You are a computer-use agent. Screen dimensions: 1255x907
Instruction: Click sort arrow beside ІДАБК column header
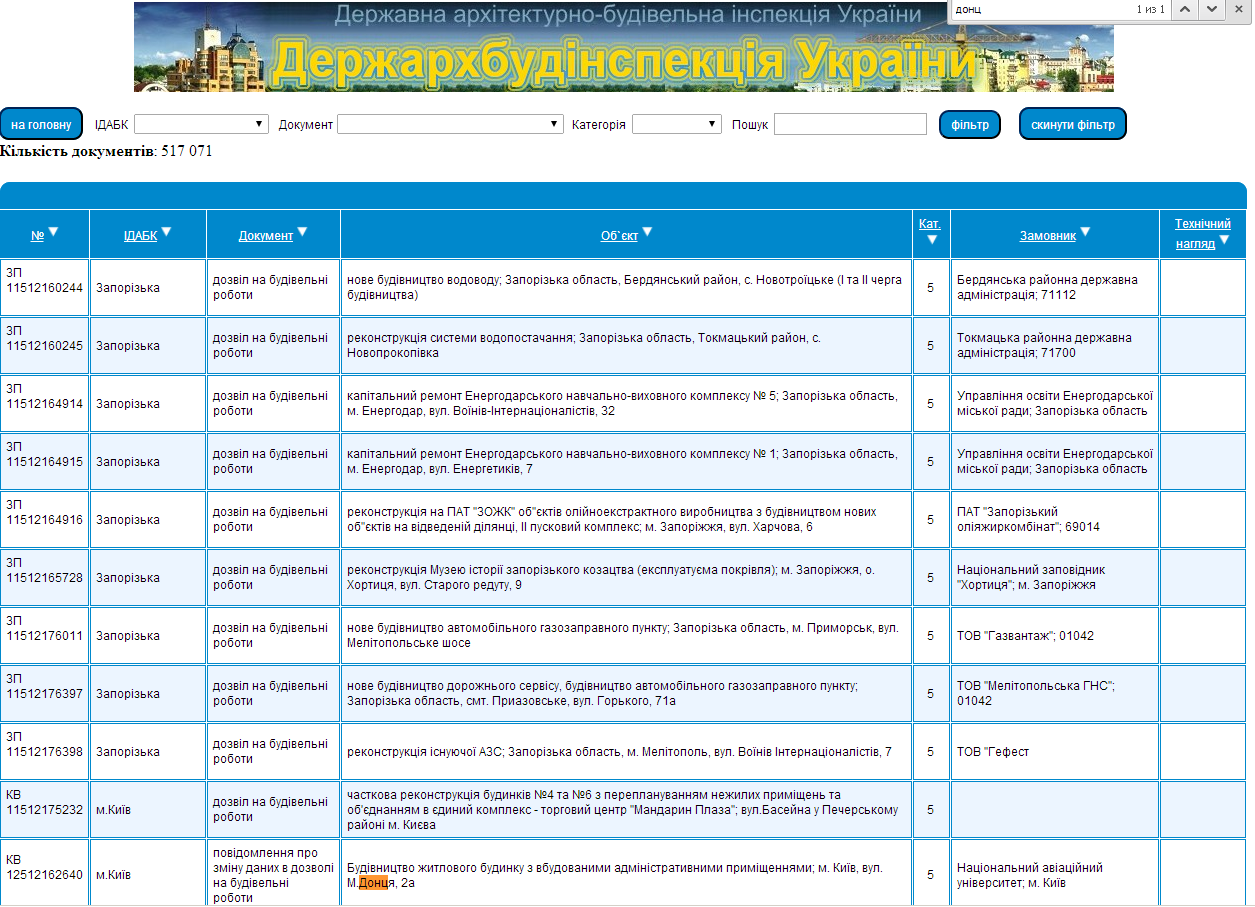(x=167, y=232)
